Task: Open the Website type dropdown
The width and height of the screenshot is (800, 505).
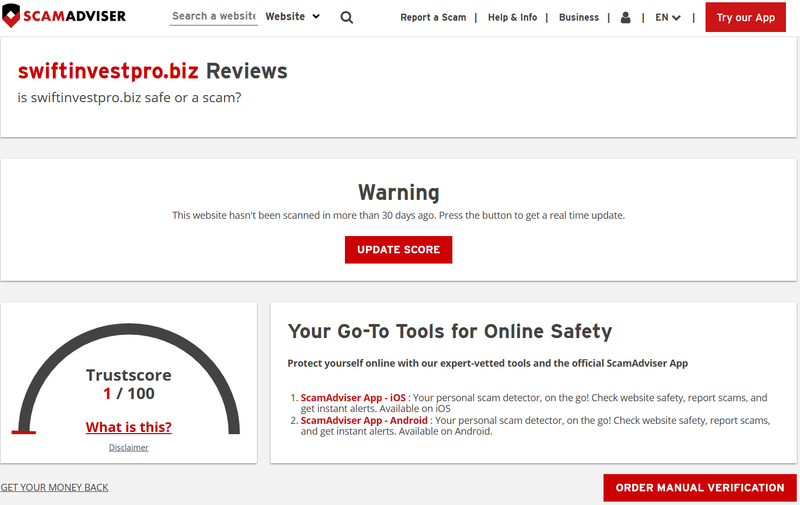Action: pyautogui.click(x=292, y=16)
